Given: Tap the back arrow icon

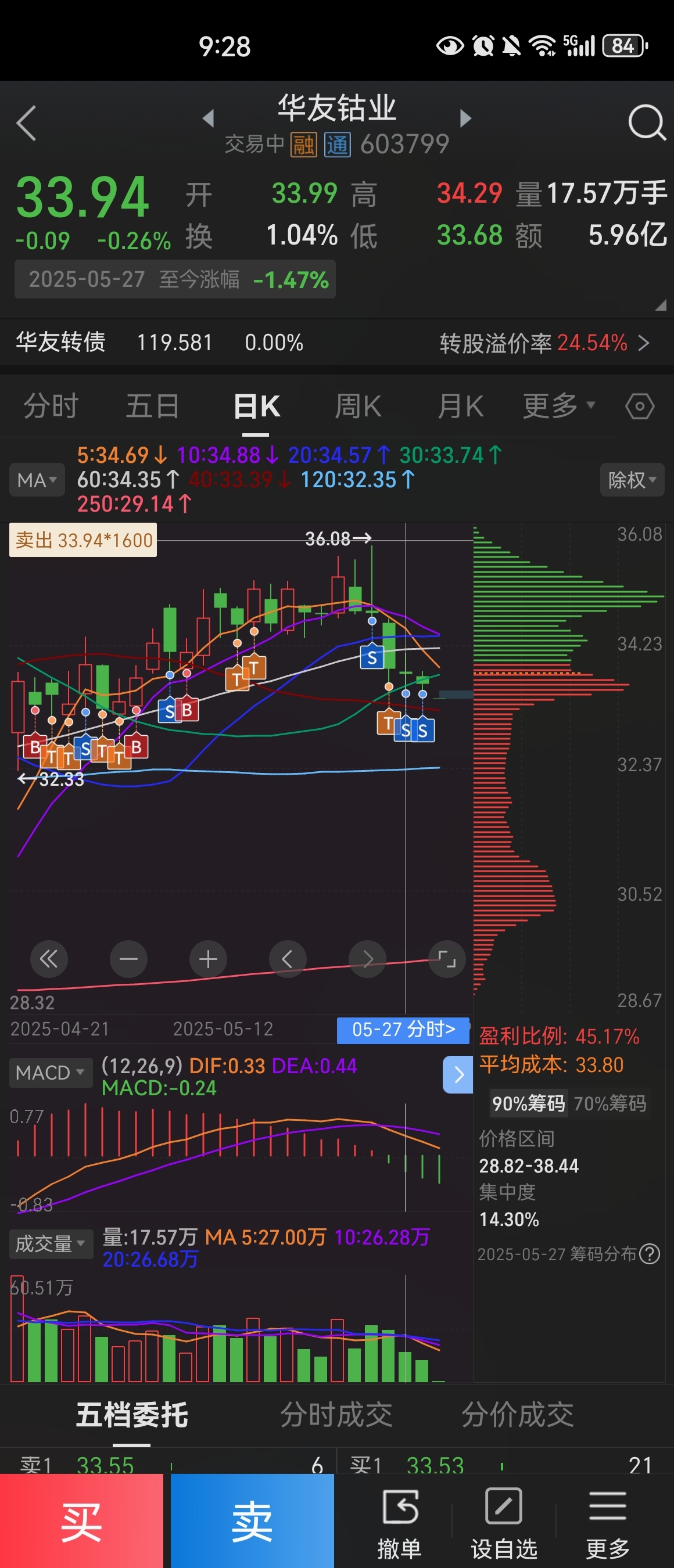Looking at the screenshot, I should [26, 123].
